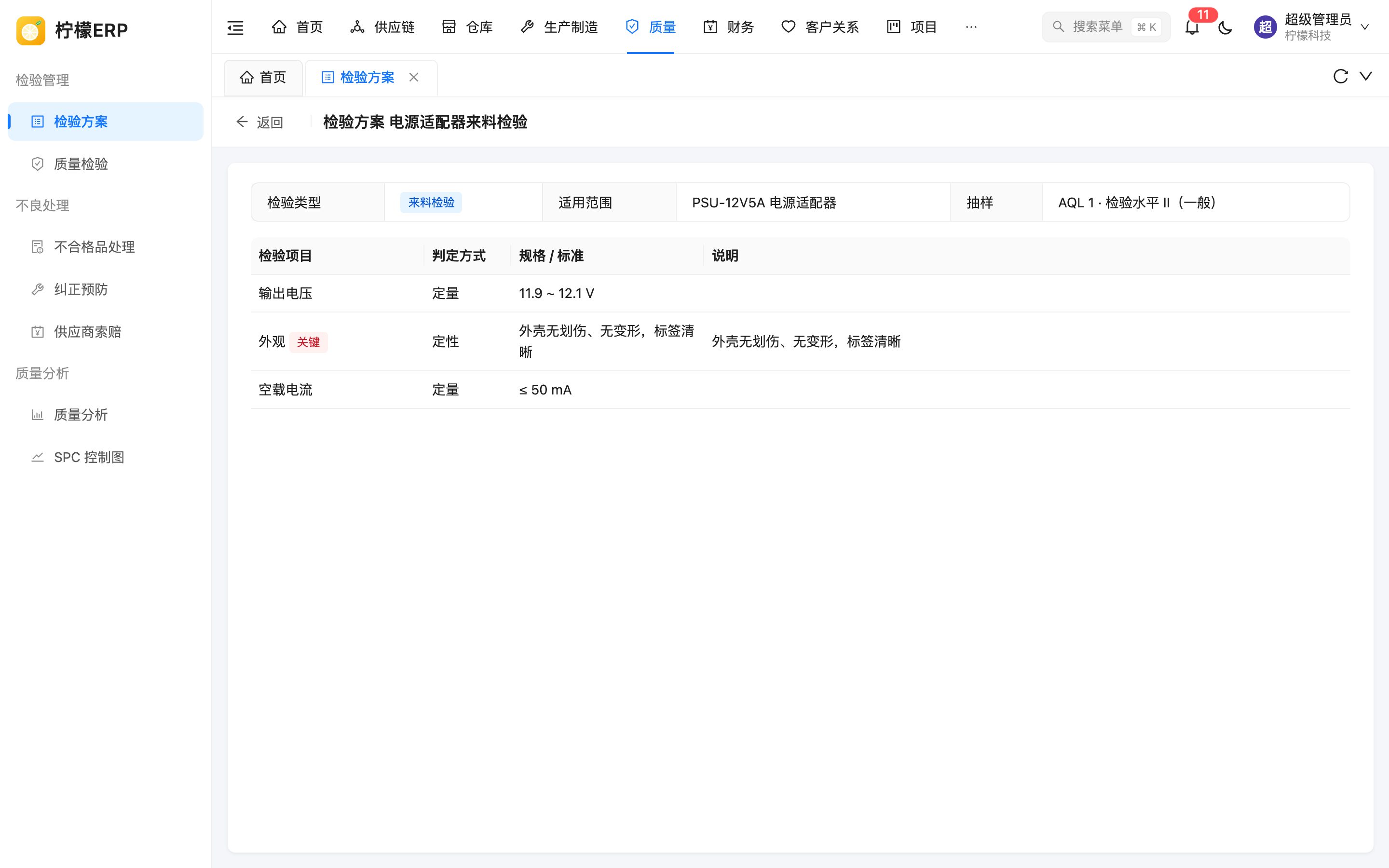Collapse the sidebar with the menu fold icon
Viewport: 1389px width, 868px height.
pos(235,27)
